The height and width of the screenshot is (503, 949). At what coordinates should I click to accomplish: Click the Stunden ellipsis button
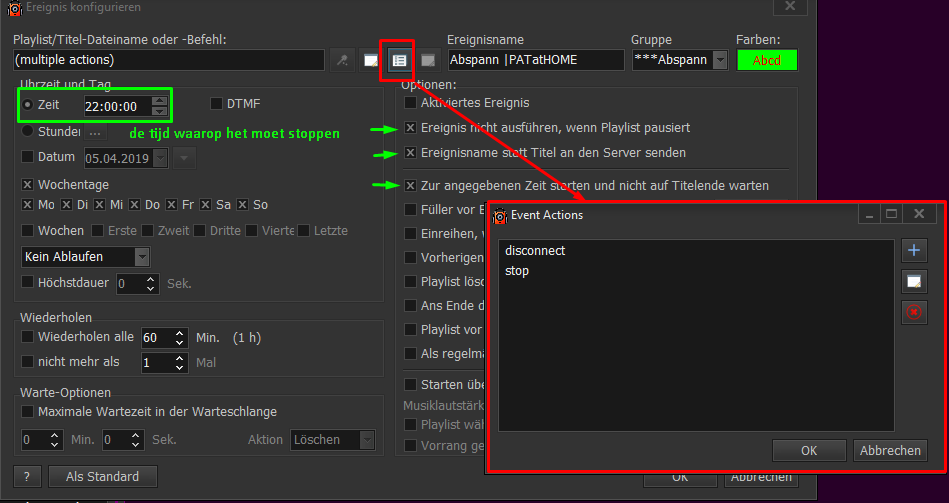click(x=96, y=132)
